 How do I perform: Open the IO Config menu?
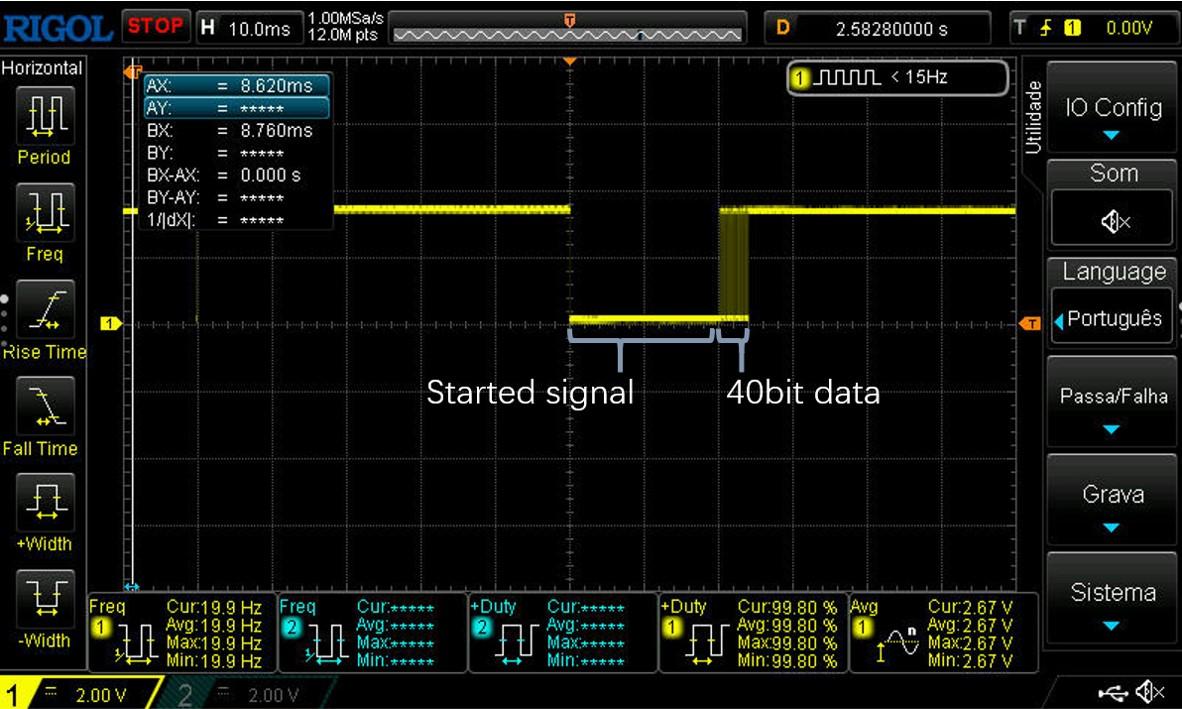[1113, 108]
